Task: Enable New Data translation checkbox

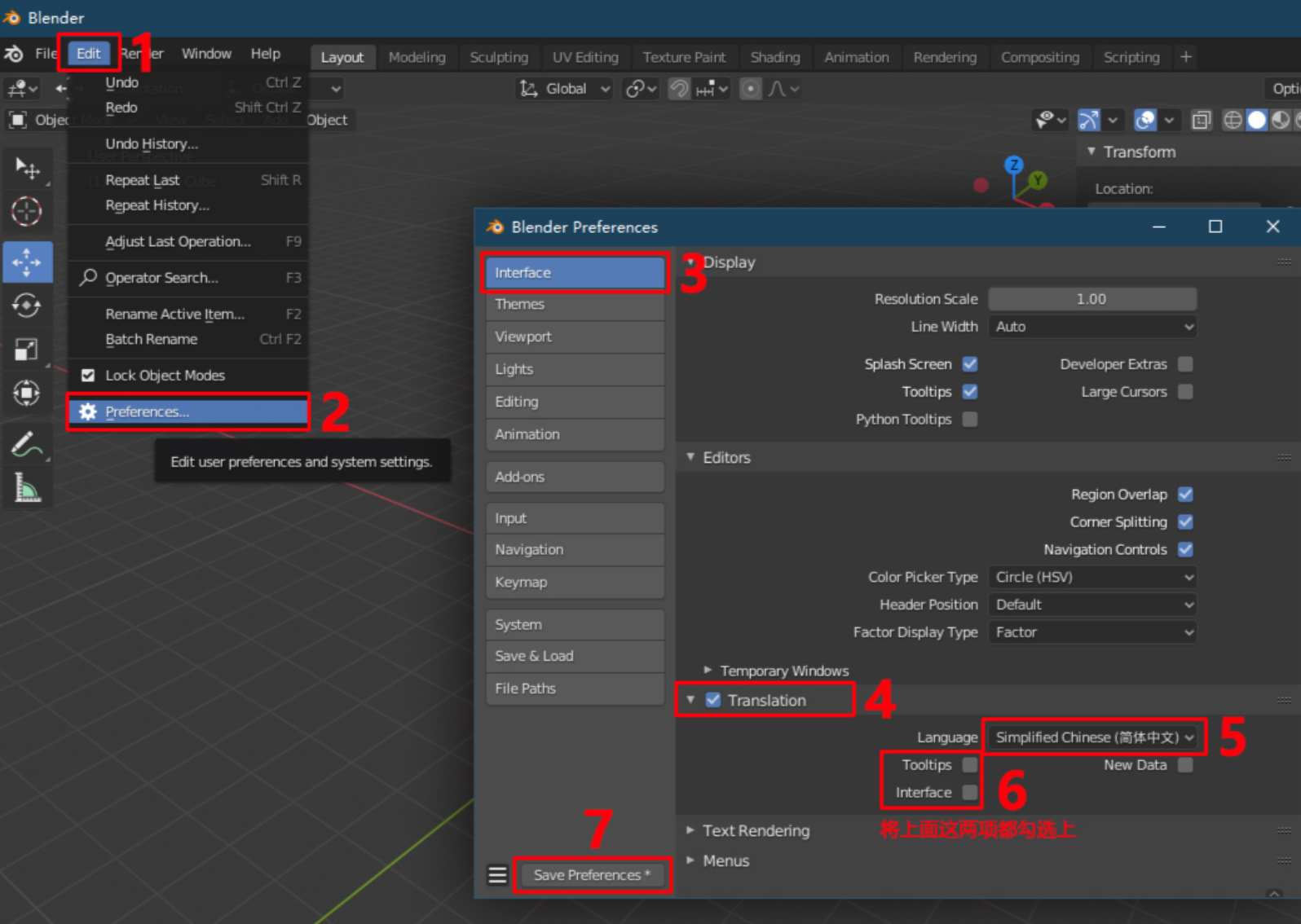Action: pos(1186,765)
